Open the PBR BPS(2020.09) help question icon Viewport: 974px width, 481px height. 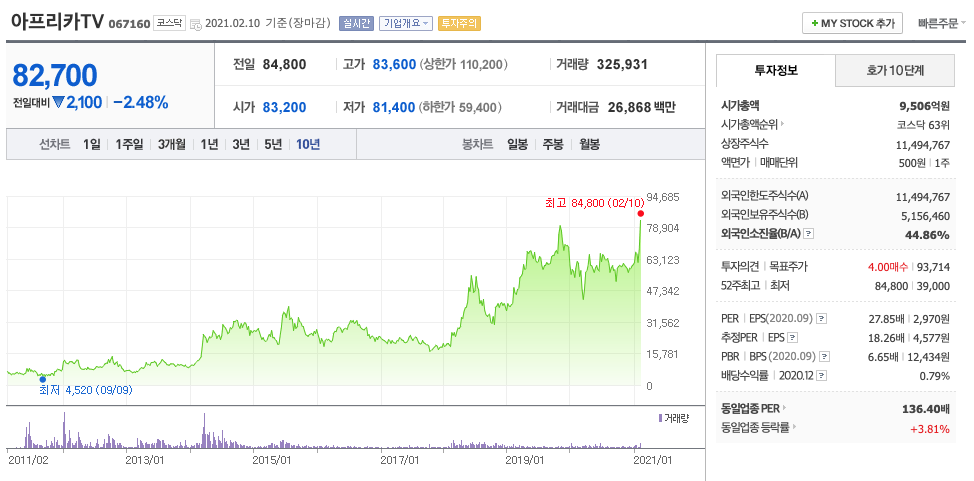point(824,357)
